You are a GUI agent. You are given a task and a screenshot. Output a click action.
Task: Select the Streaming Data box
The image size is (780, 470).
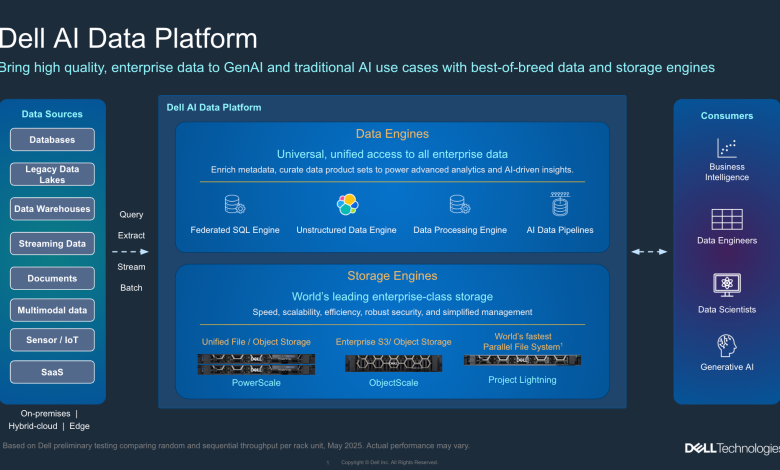[x=52, y=244]
